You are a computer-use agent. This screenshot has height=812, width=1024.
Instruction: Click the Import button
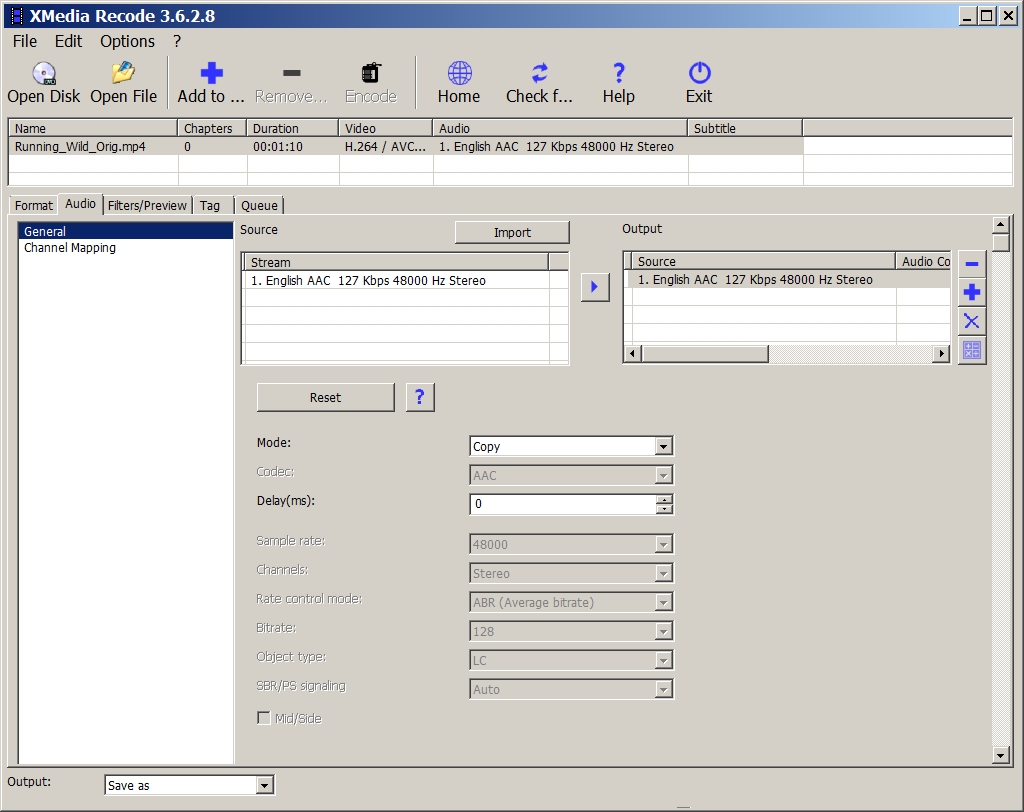(512, 233)
